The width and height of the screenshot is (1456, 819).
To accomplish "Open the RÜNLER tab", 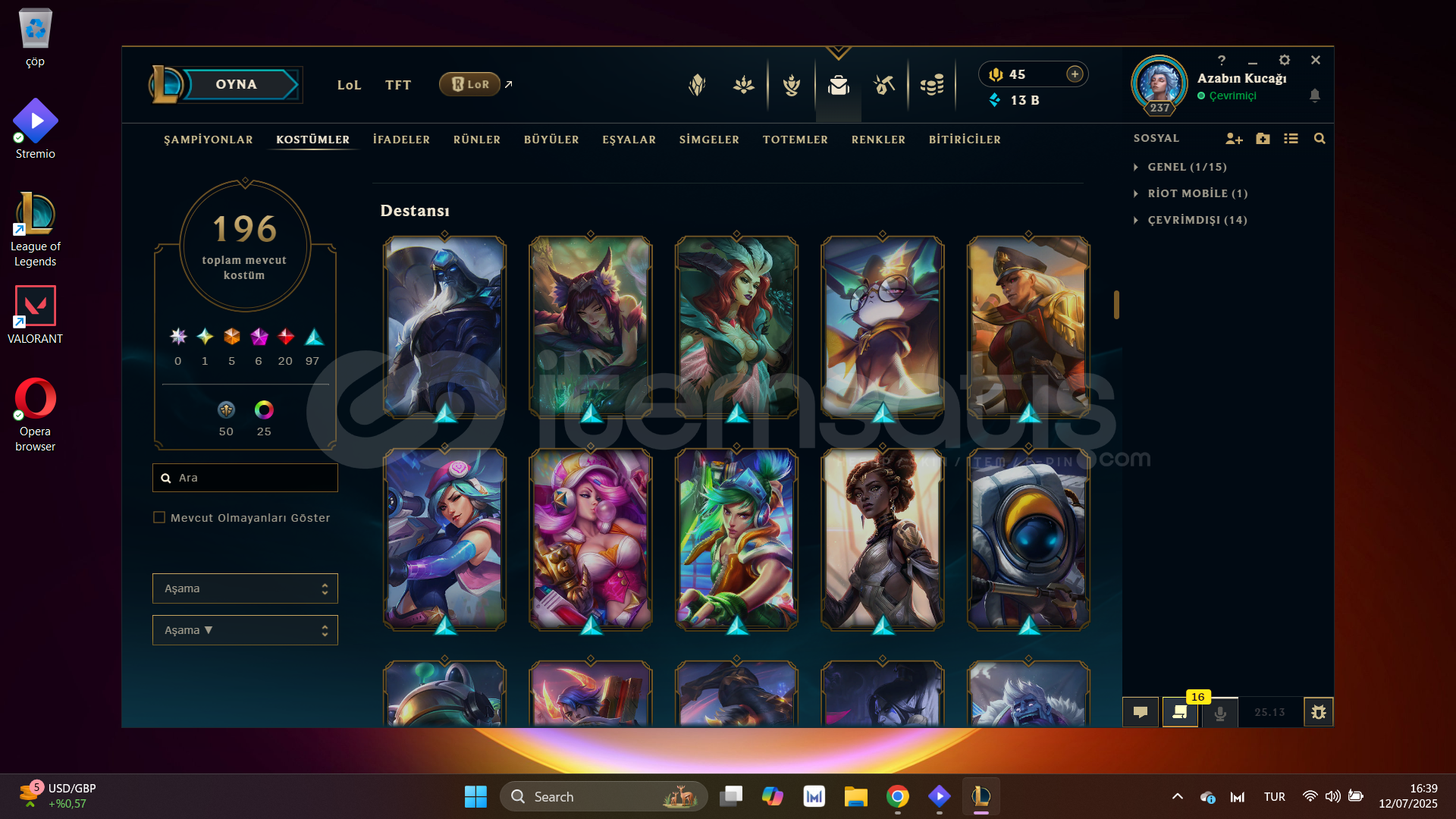I will [477, 140].
